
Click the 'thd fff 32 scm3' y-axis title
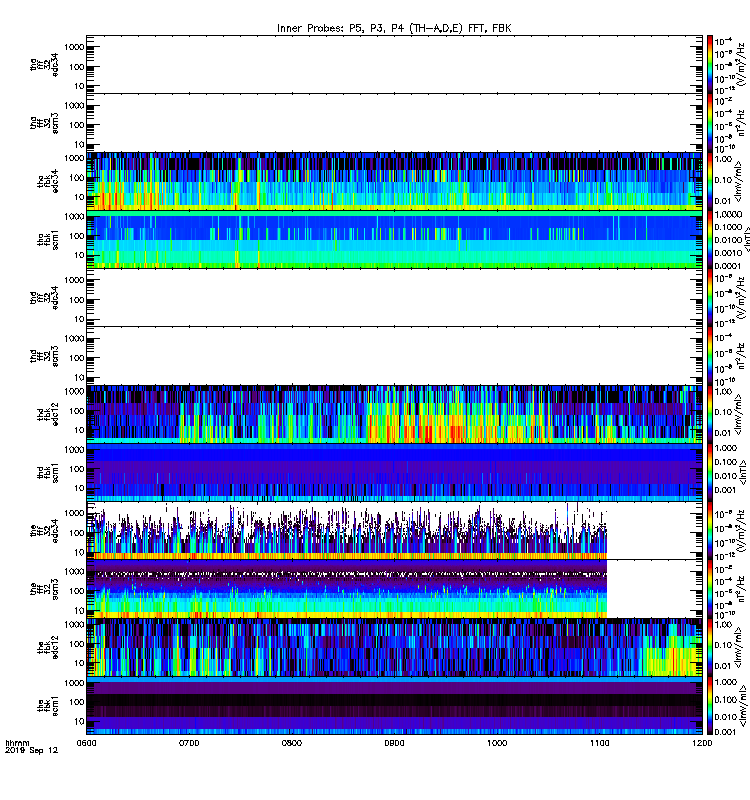(44, 356)
